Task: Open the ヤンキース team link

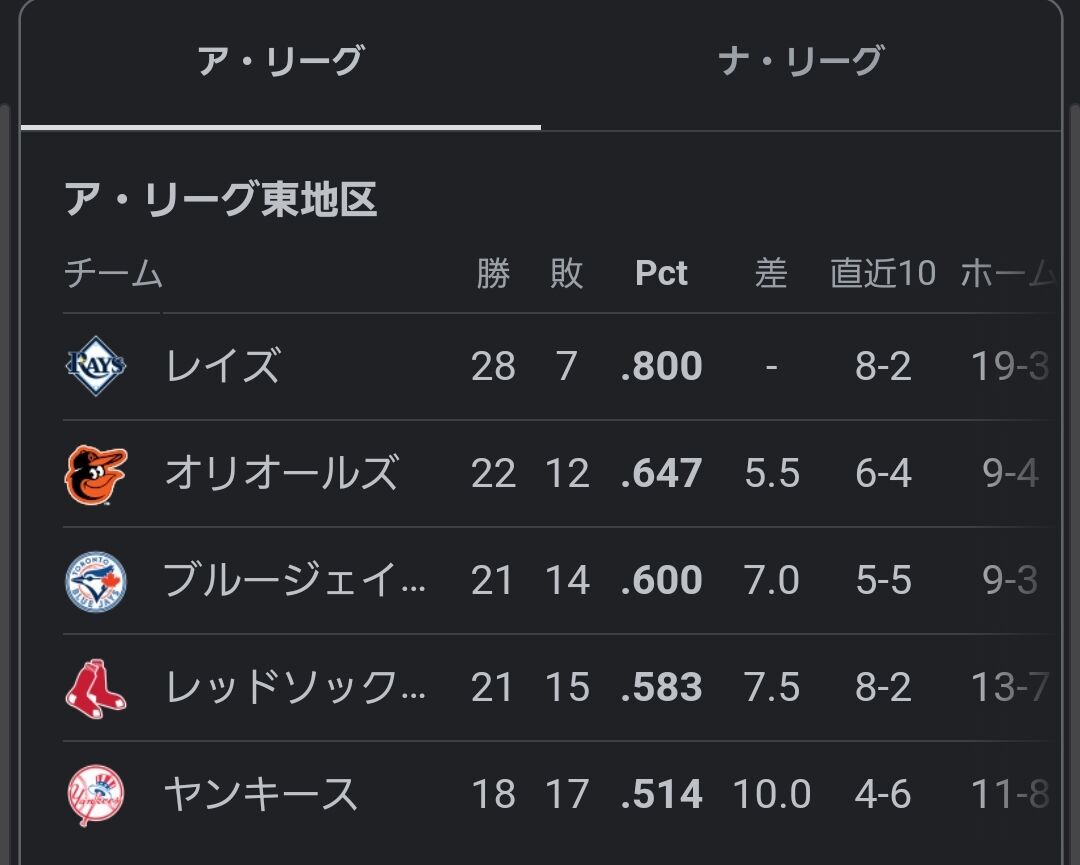Action: (260, 795)
